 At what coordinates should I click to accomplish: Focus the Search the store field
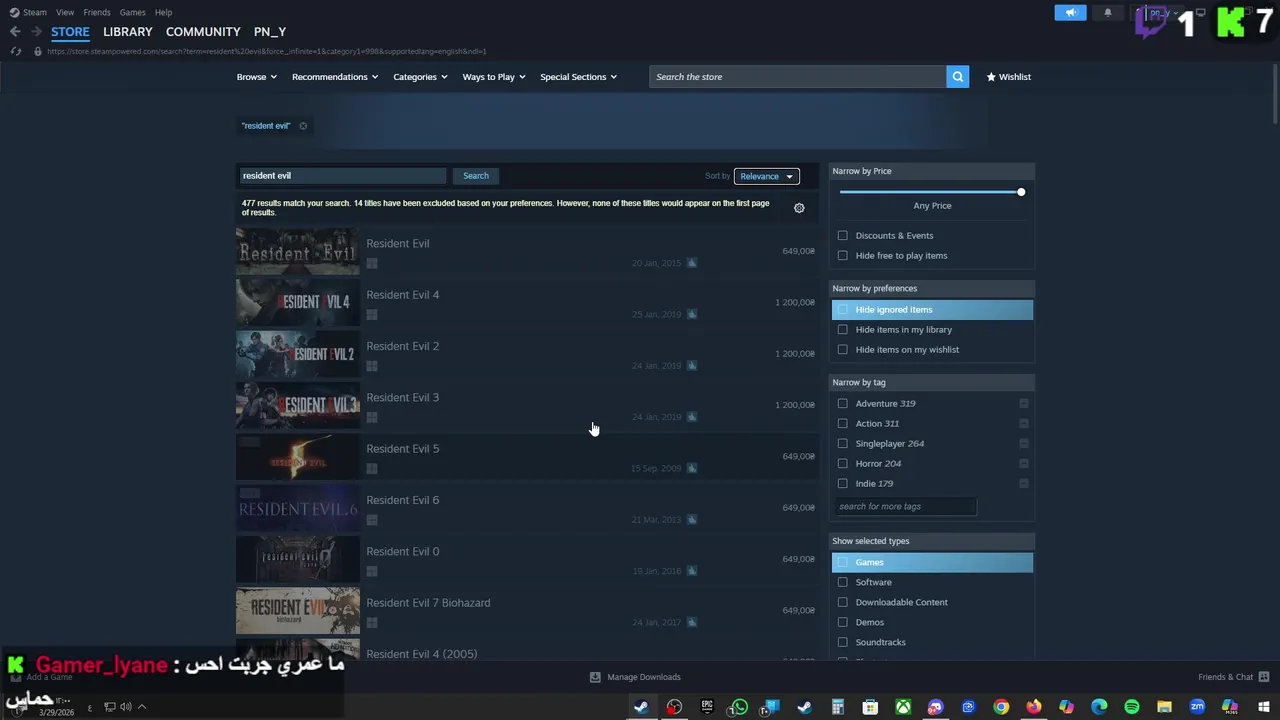point(797,77)
